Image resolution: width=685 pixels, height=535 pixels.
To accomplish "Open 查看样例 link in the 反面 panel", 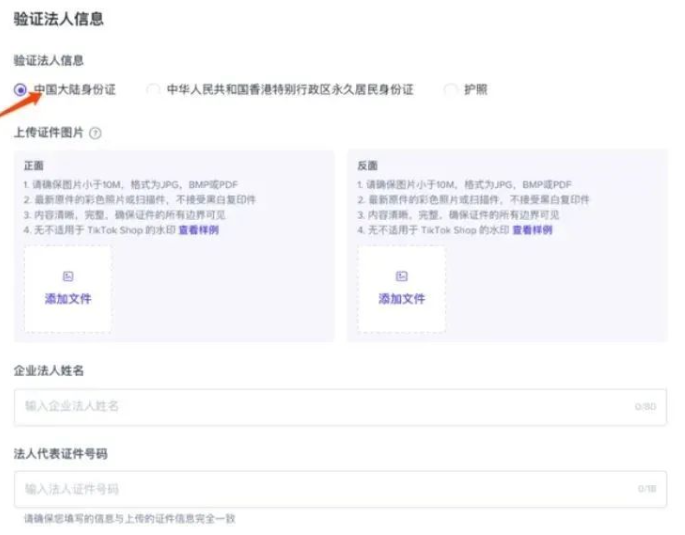I will coord(532,230).
